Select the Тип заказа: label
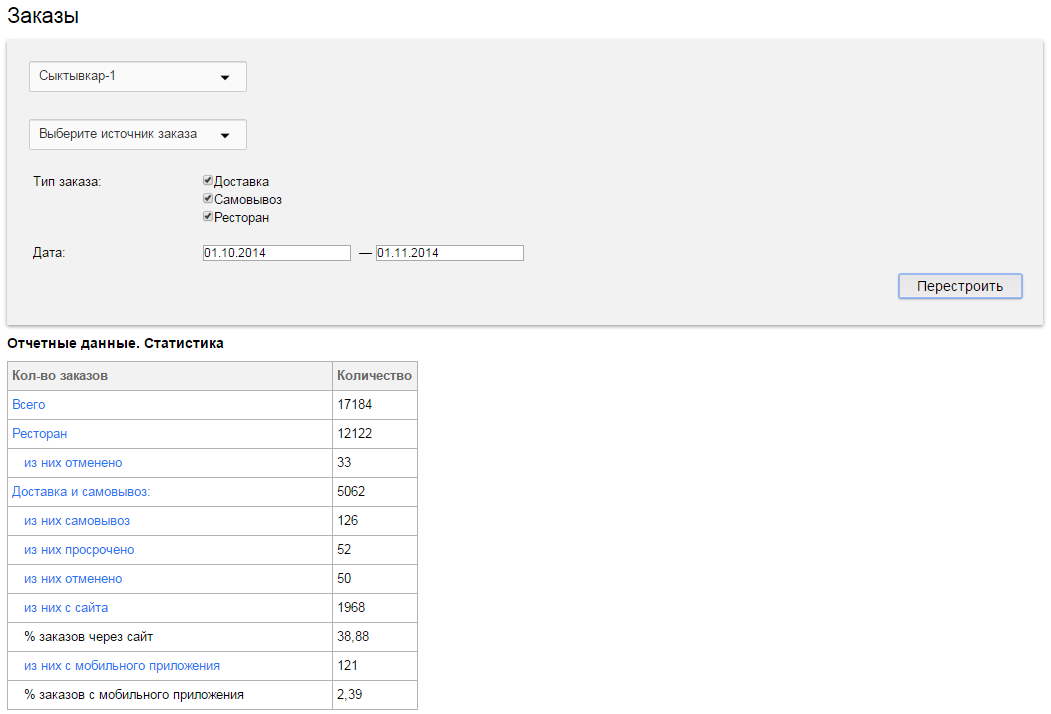The width and height of the screenshot is (1051, 714). click(x=67, y=182)
